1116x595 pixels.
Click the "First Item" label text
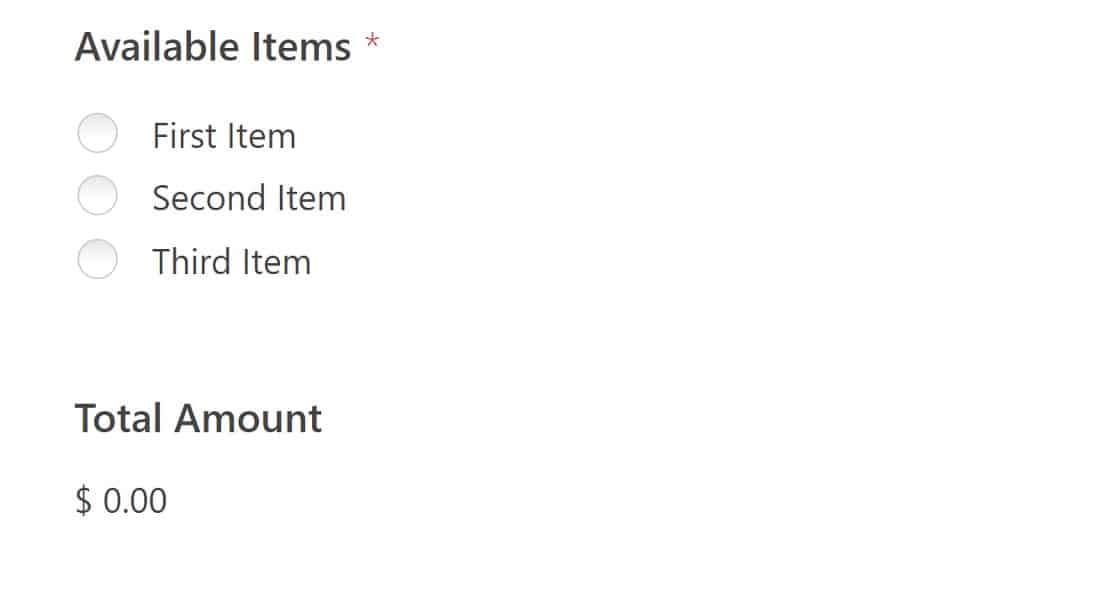(224, 136)
